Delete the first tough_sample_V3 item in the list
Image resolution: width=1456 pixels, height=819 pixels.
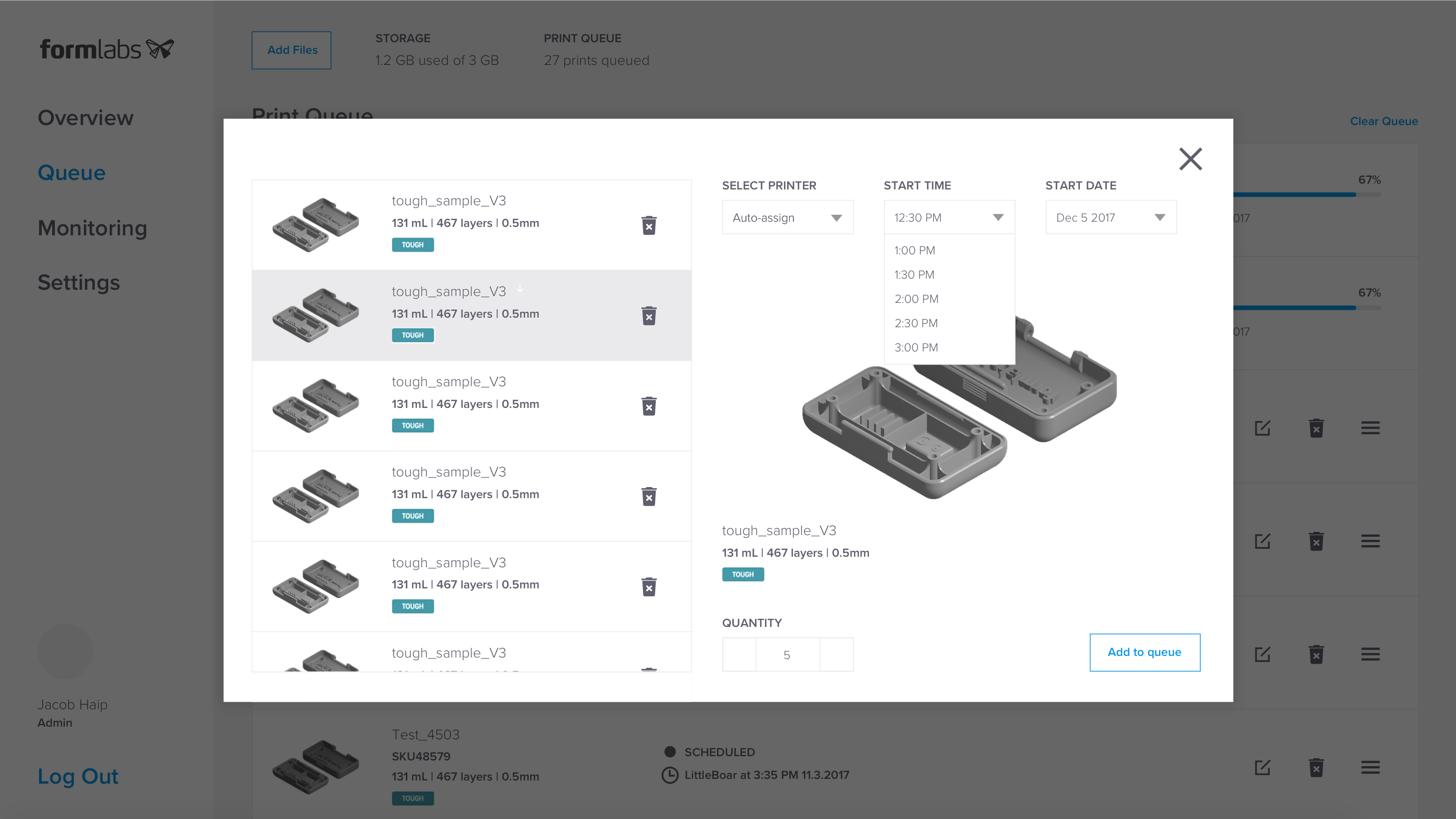click(x=649, y=225)
